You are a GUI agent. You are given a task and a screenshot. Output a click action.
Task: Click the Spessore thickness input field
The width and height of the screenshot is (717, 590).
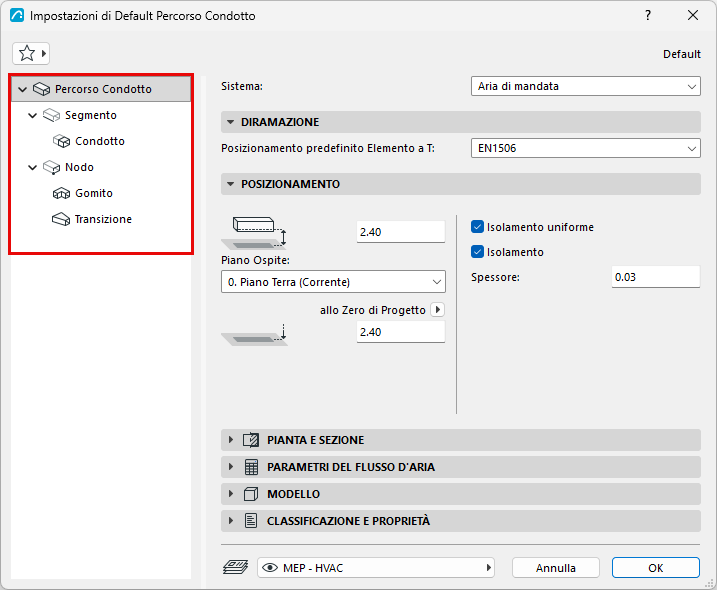[x=656, y=277]
